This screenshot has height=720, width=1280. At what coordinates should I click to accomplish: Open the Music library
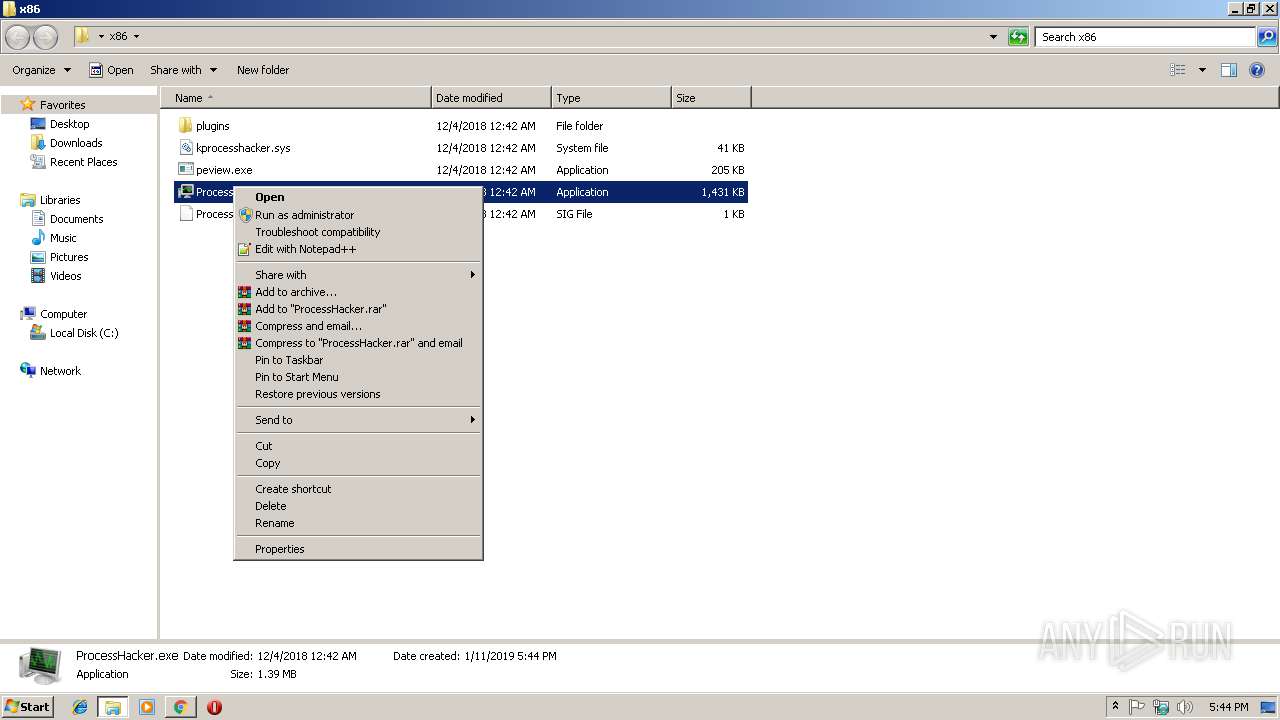click(x=63, y=238)
